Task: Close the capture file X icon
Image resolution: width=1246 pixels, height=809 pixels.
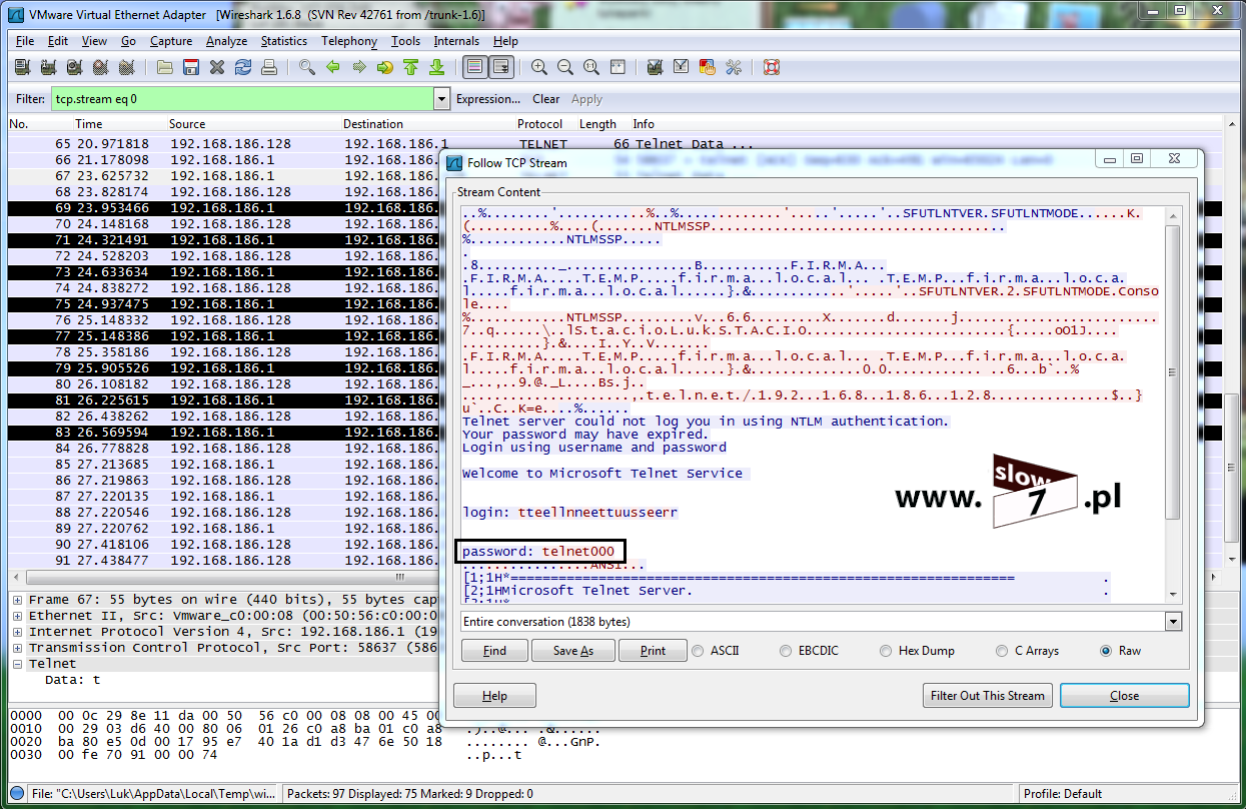Action: (x=217, y=68)
